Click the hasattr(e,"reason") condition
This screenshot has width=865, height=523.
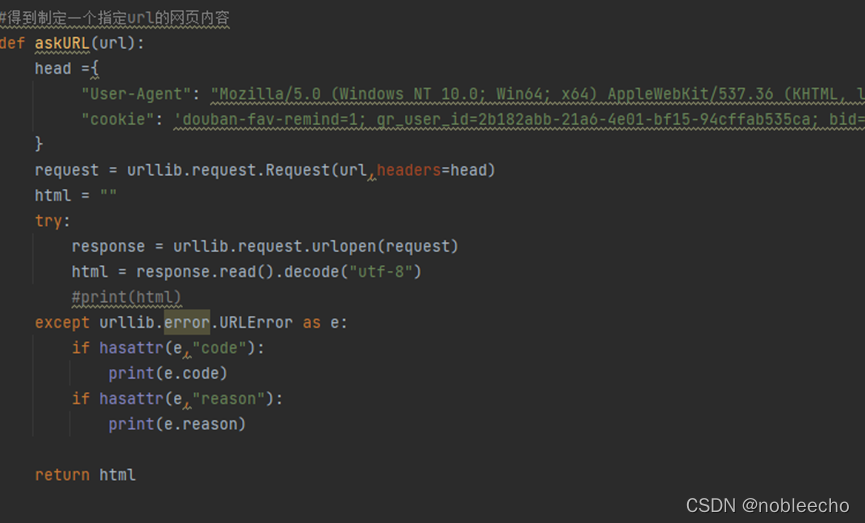[x=186, y=398]
